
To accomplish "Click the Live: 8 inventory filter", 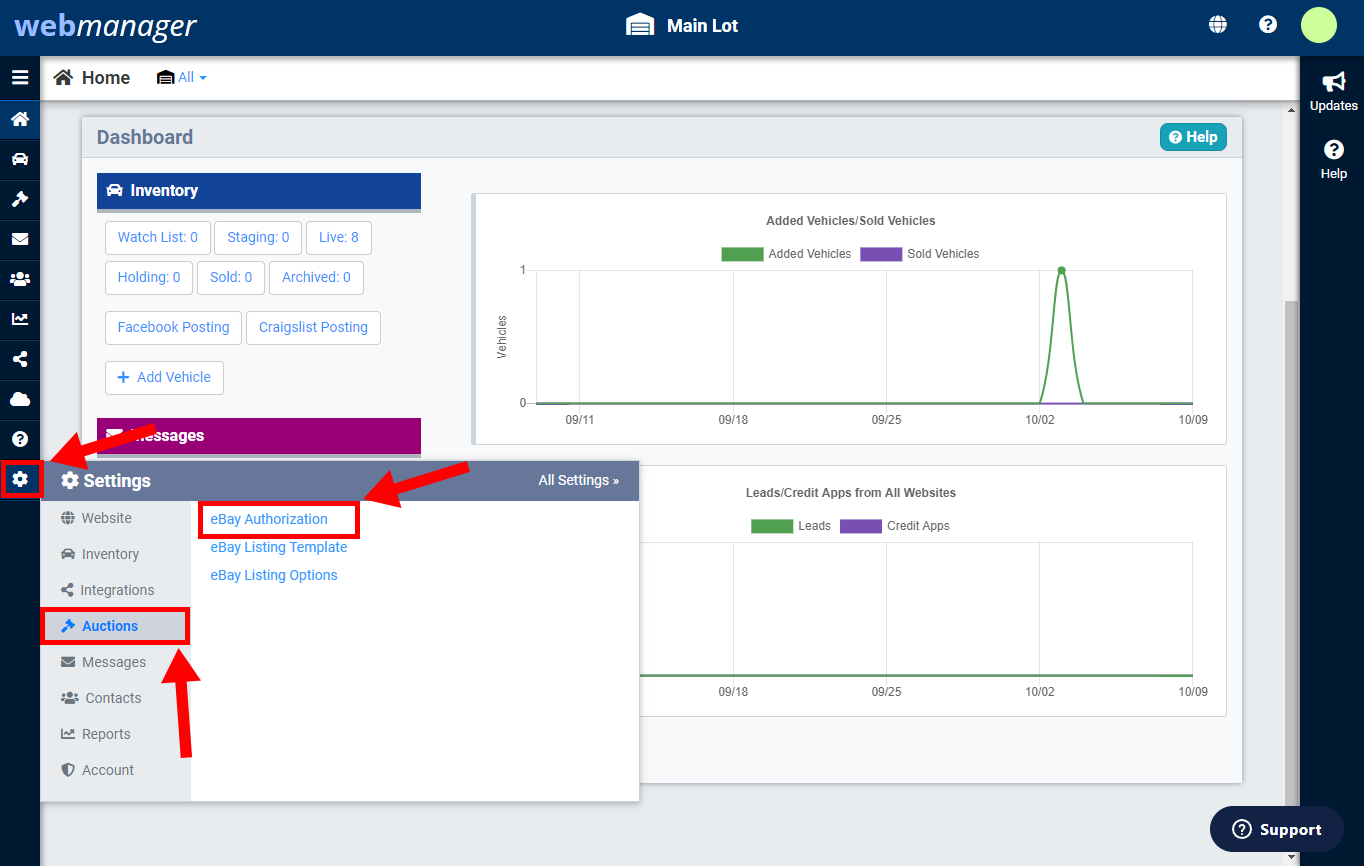I will tap(338, 237).
